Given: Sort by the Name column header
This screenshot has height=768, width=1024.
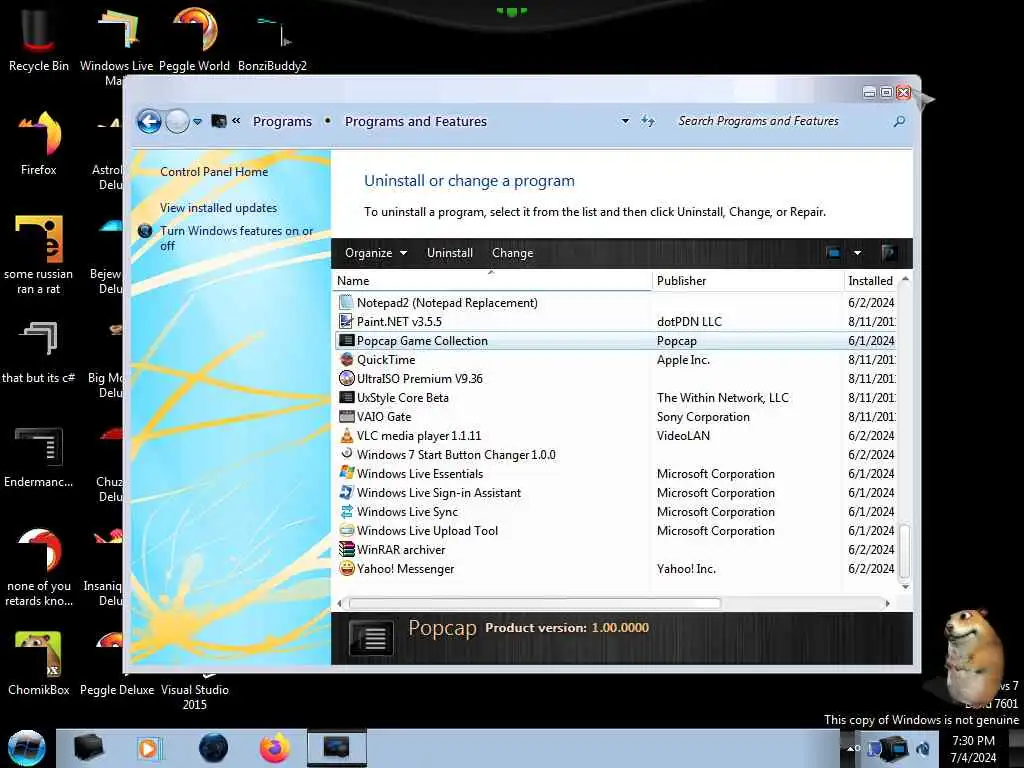Looking at the screenshot, I should pyautogui.click(x=492, y=281).
